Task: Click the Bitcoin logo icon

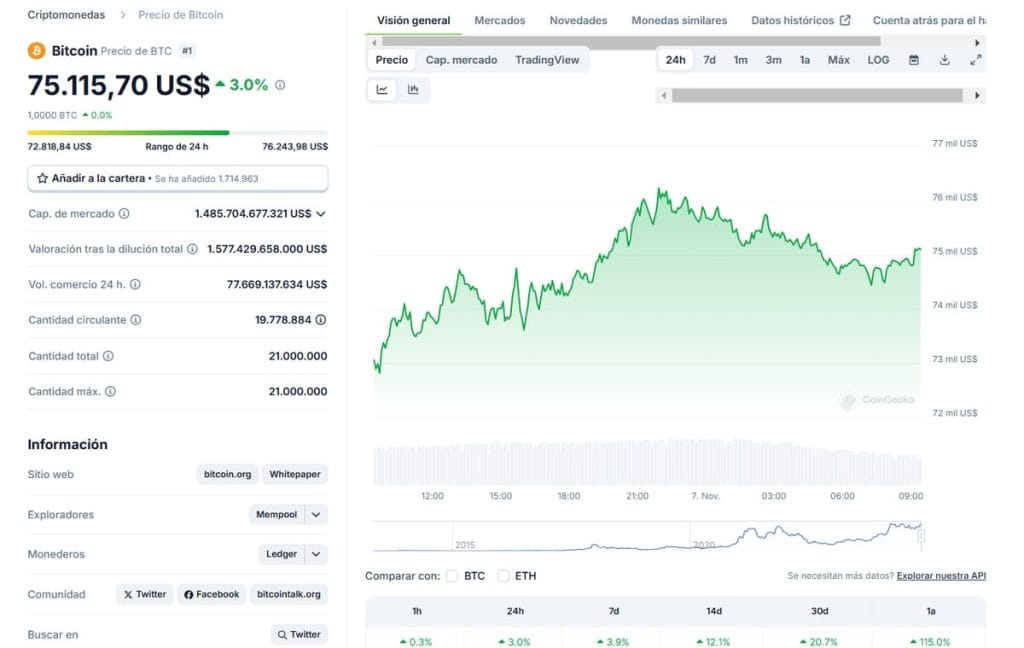Action: pos(37,50)
